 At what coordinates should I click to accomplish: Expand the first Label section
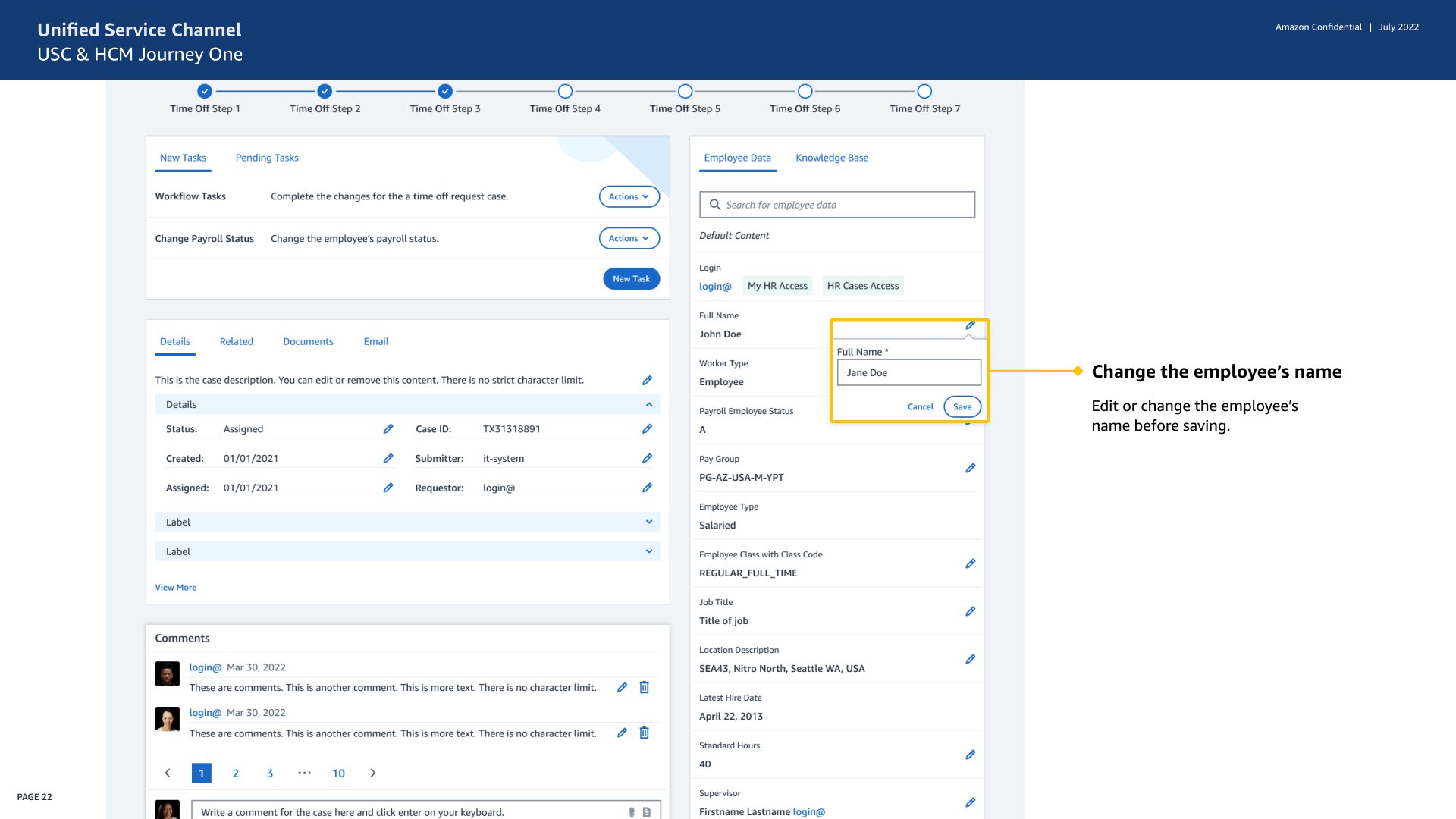pos(649,522)
